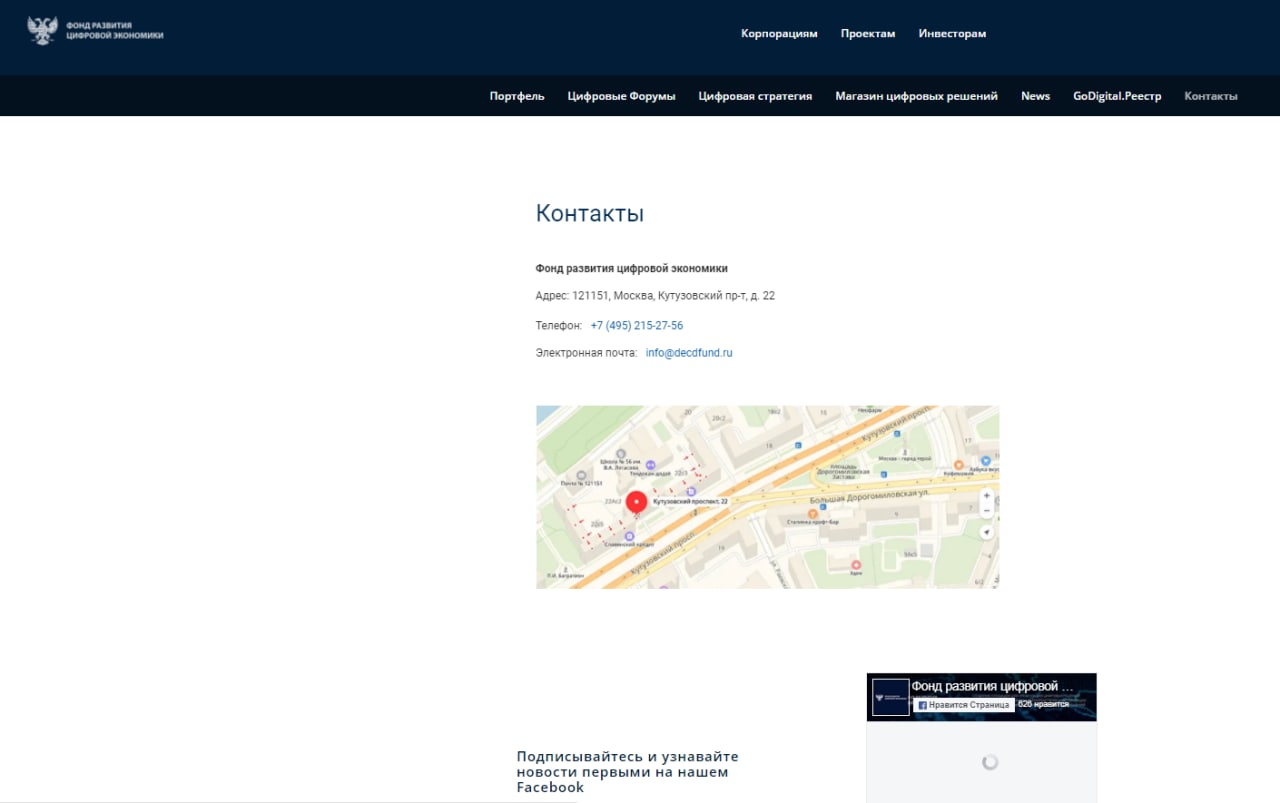Click the purple Тануки дядя map marker
Image resolution: width=1280 pixels, height=803 pixels.
tap(651, 464)
